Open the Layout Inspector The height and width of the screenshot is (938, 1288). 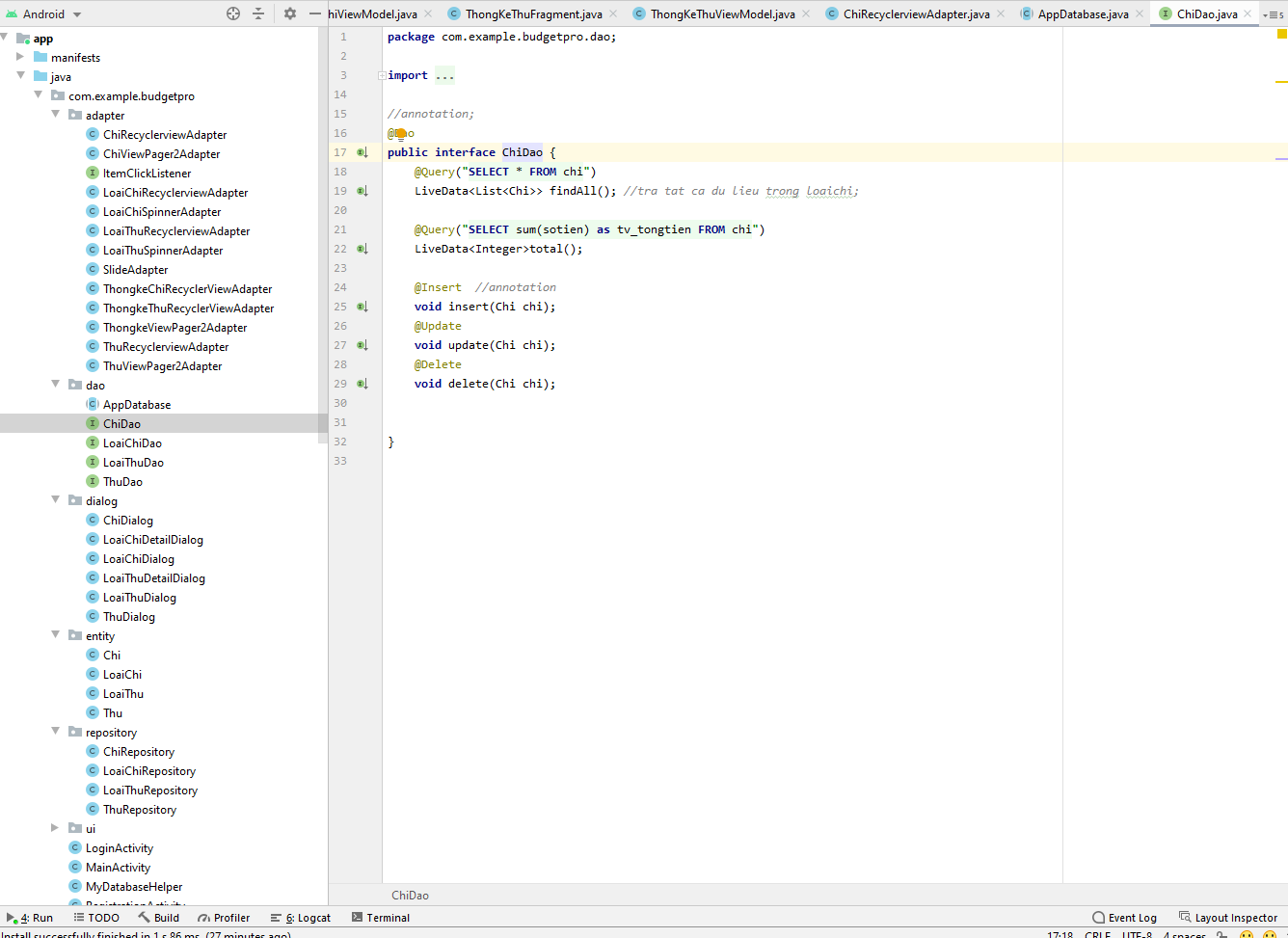tap(1228, 918)
